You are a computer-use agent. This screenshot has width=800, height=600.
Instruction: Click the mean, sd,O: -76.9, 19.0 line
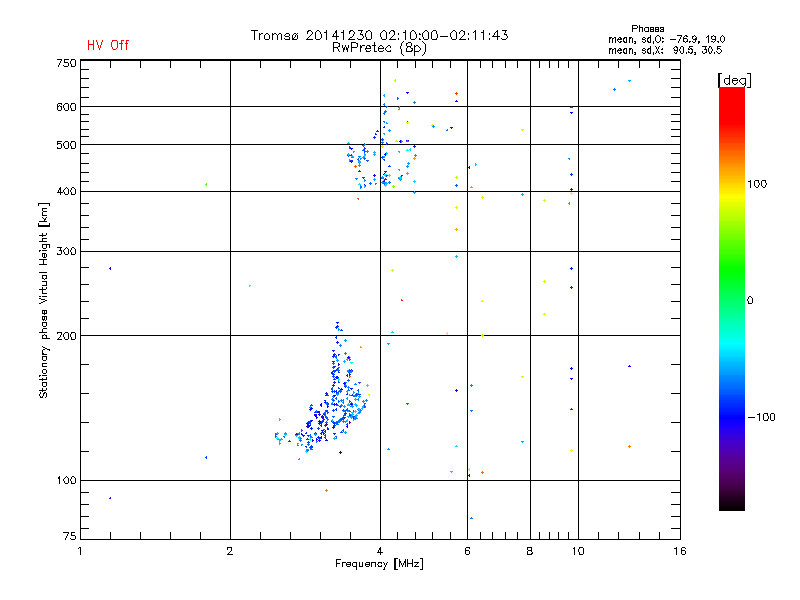tap(666, 39)
